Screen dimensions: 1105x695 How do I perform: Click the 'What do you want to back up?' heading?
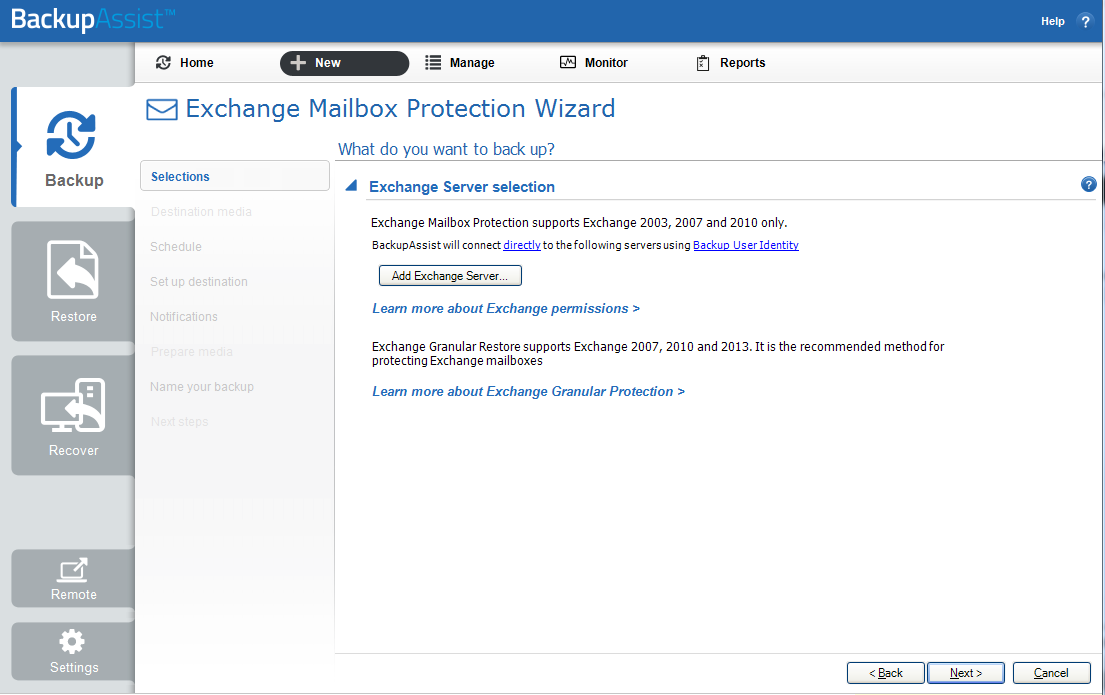click(x=446, y=149)
